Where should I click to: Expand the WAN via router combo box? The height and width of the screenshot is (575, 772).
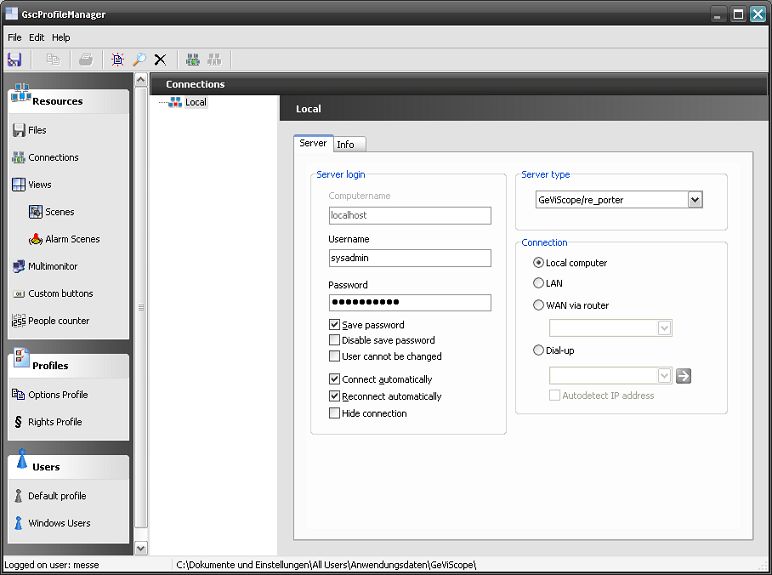point(664,328)
